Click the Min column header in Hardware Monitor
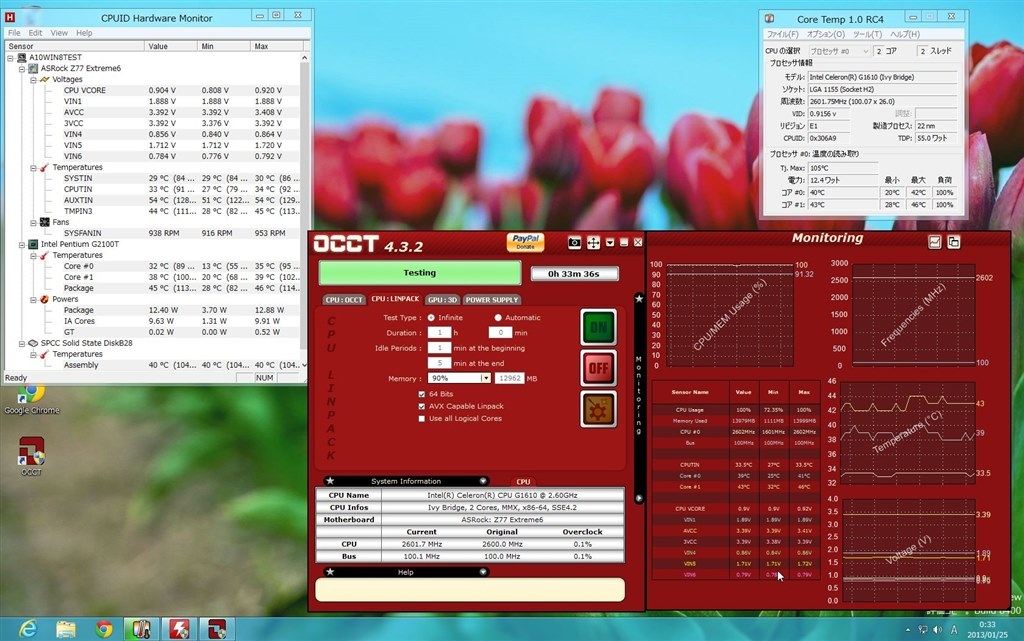This screenshot has width=1024, height=641. click(x=224, y=46)
